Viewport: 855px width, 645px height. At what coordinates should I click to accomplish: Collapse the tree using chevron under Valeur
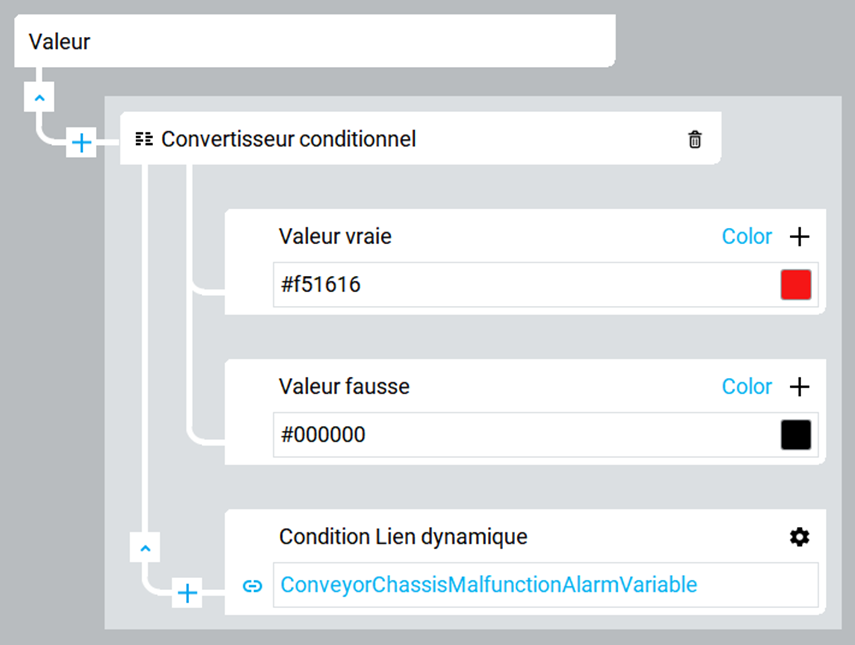point(38,98)
